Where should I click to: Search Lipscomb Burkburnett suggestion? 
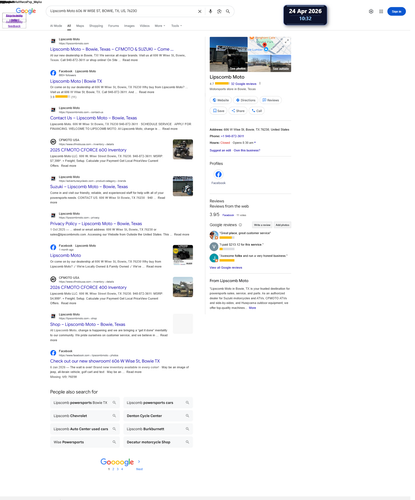158,429
